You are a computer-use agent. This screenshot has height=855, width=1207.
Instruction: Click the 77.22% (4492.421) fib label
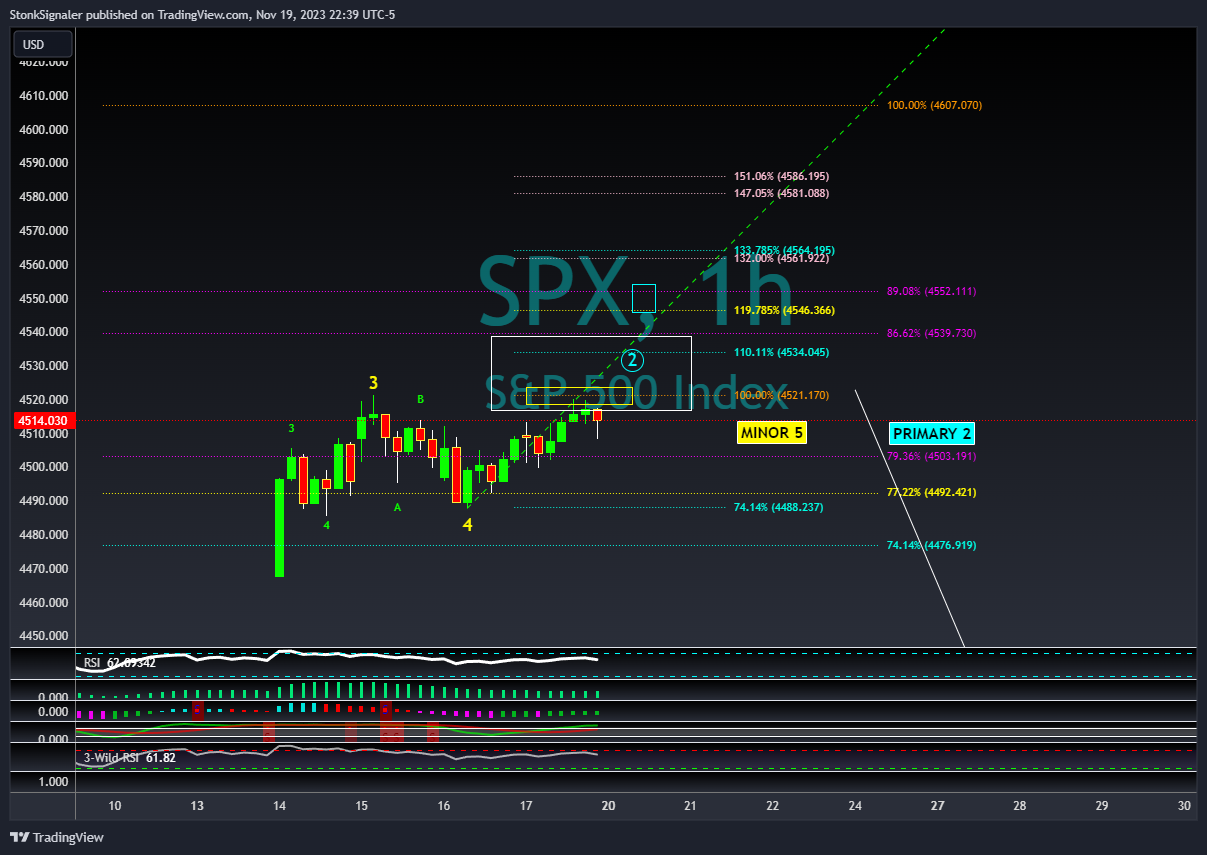point(931,492)
